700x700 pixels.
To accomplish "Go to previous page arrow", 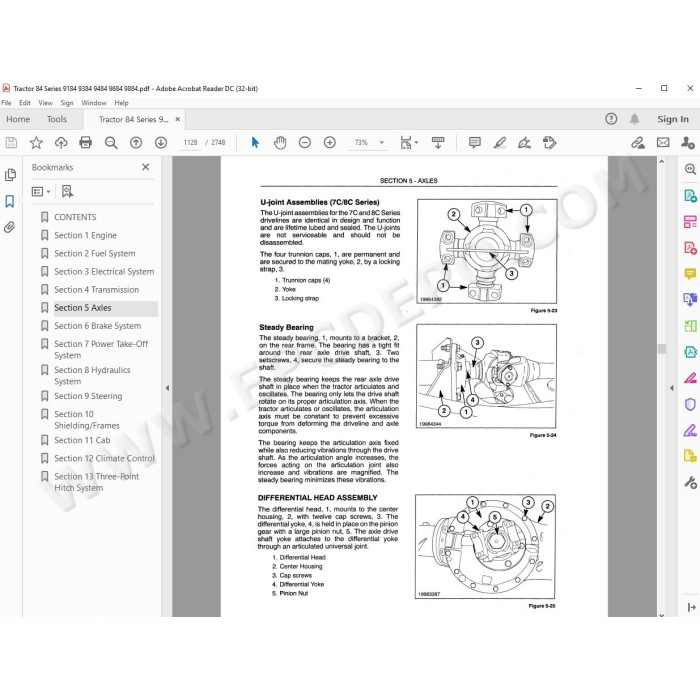I will pos(136,143).
